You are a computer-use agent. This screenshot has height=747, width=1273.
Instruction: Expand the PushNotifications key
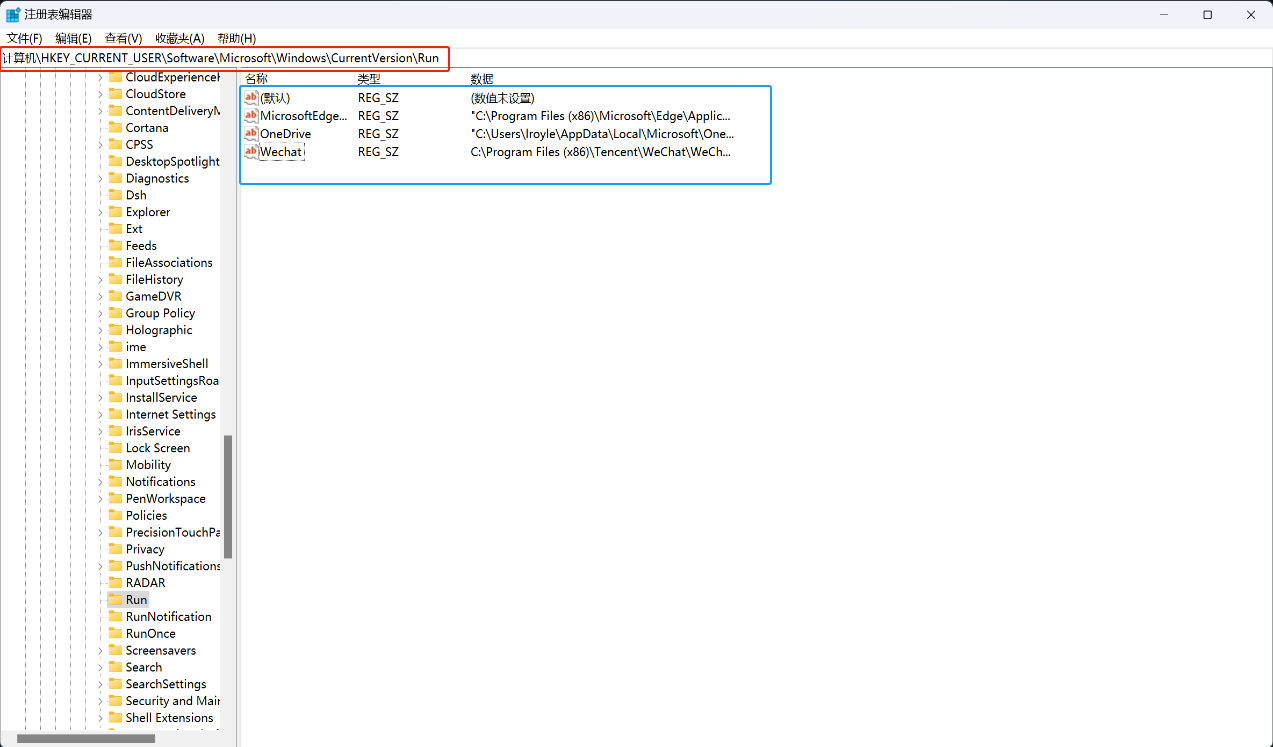tap(101, 566)
